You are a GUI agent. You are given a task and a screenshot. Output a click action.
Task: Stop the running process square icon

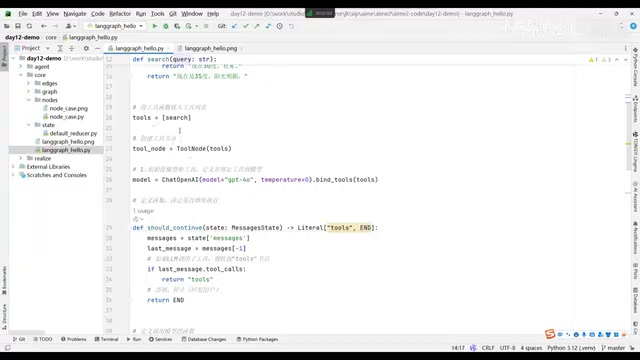[206, 26]
